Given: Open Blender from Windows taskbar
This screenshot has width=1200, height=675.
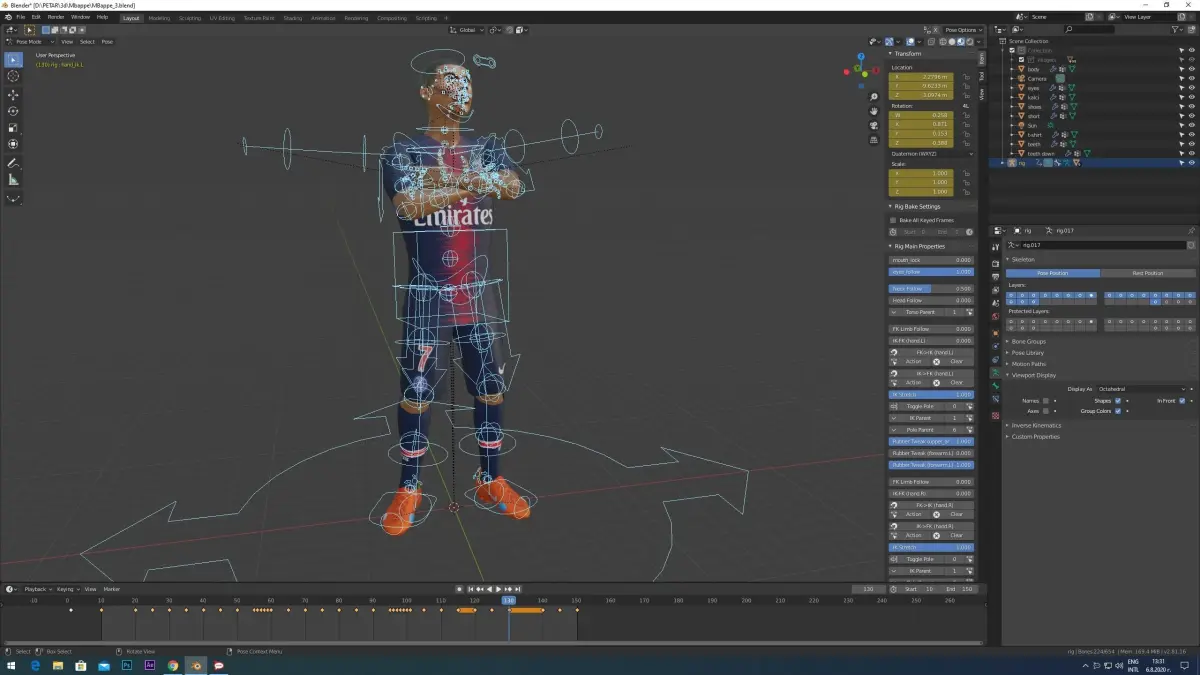Looking at the screenshot, I should coord(195,665).
